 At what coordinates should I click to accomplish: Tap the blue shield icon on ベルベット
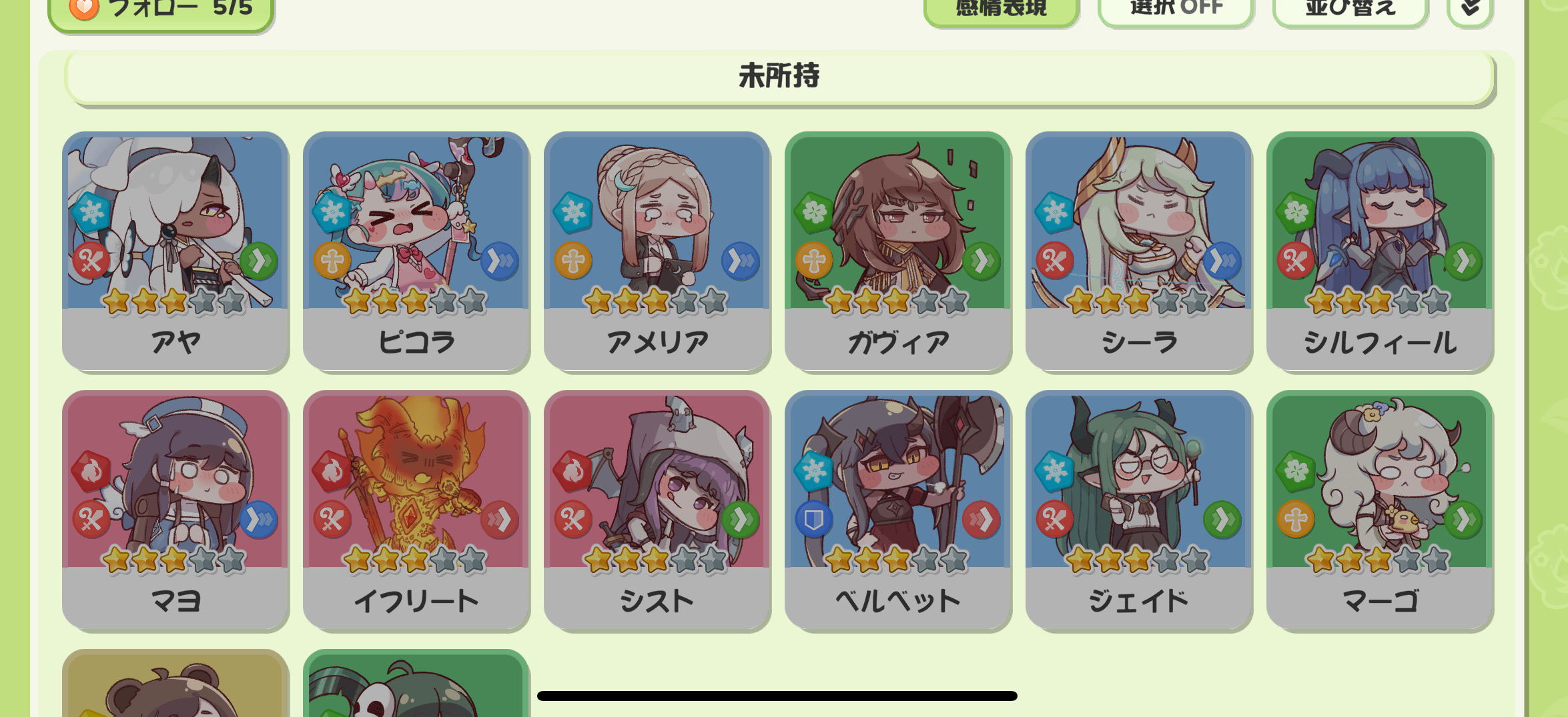pos(814,519)
